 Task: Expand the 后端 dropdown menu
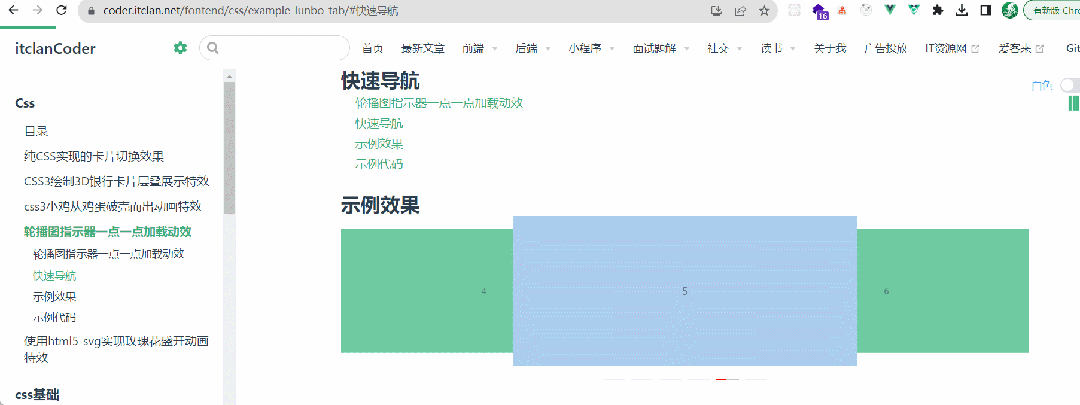click(532, 48)
